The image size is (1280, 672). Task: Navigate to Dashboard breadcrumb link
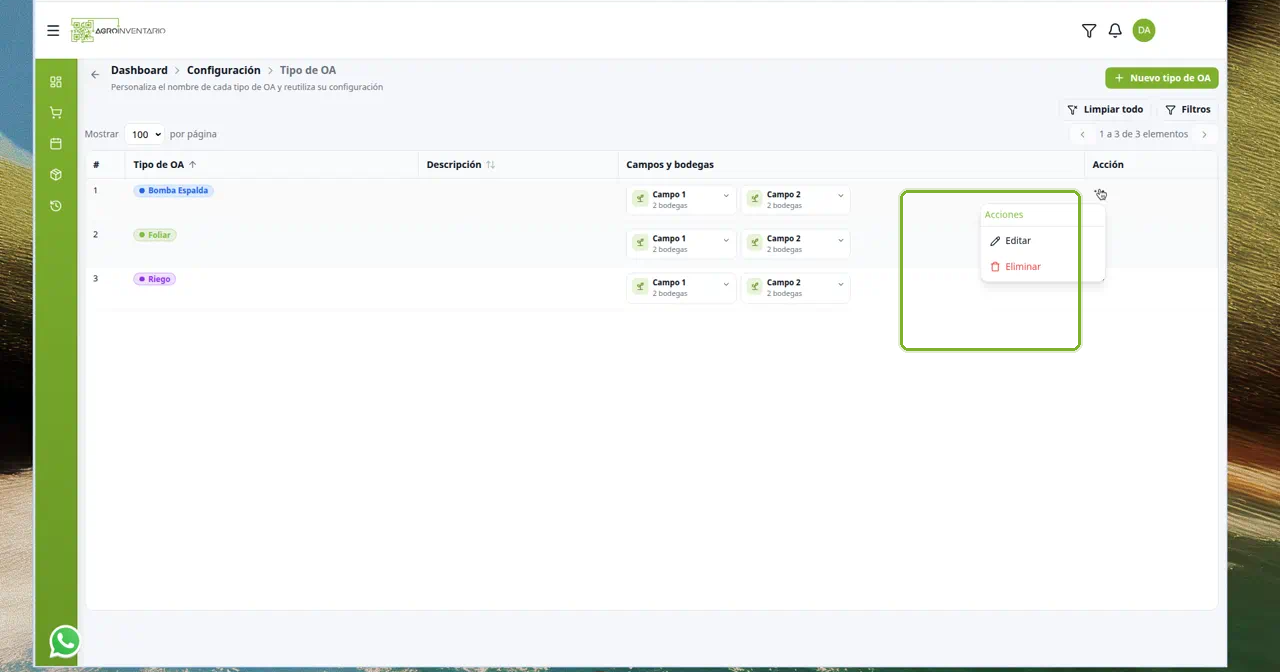[x=139, y=71]
